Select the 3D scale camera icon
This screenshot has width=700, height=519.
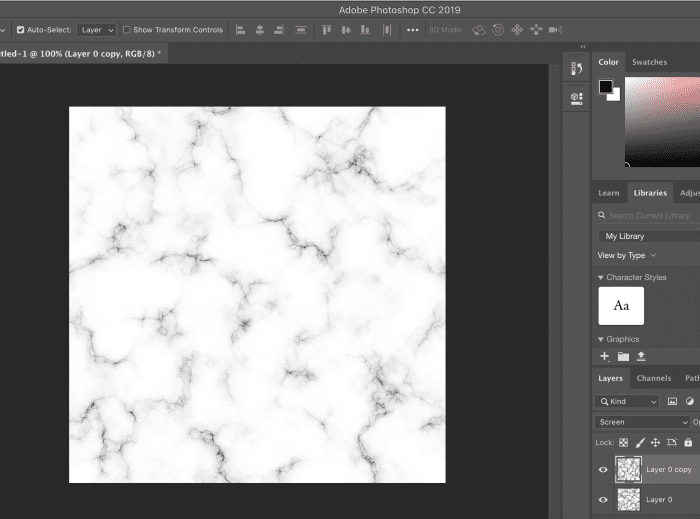555,30
